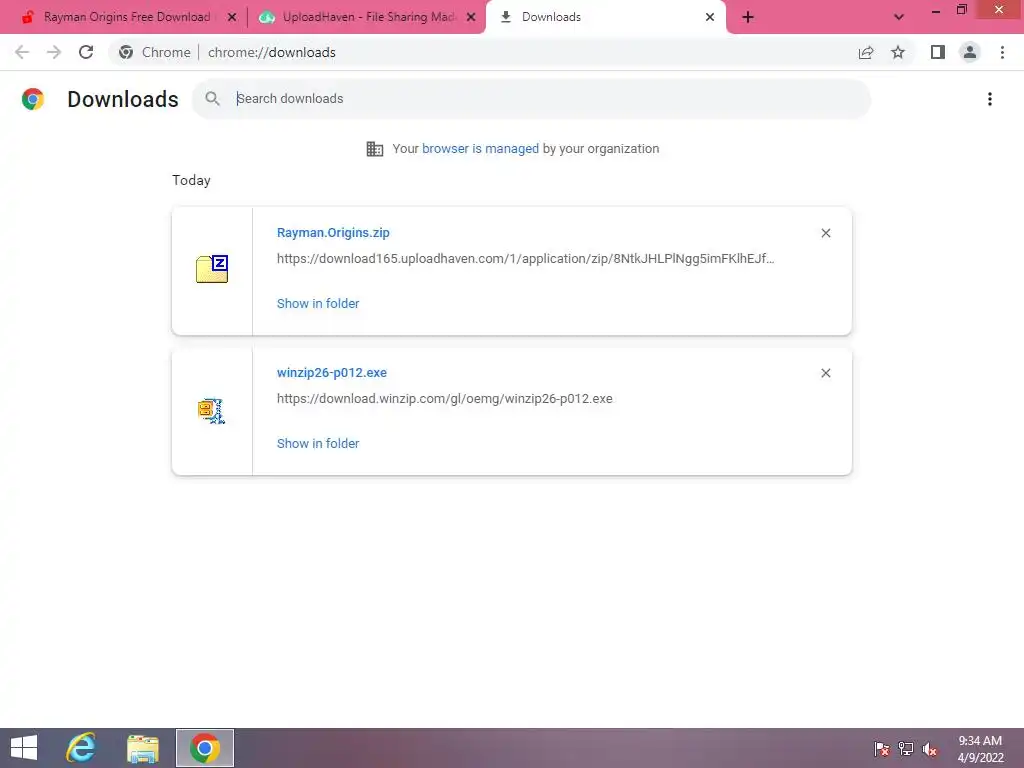The width and height of the screenshot is (1024, 768).
Task: Open the Rayman.Origins.zip file link
Action: (333, 232)
